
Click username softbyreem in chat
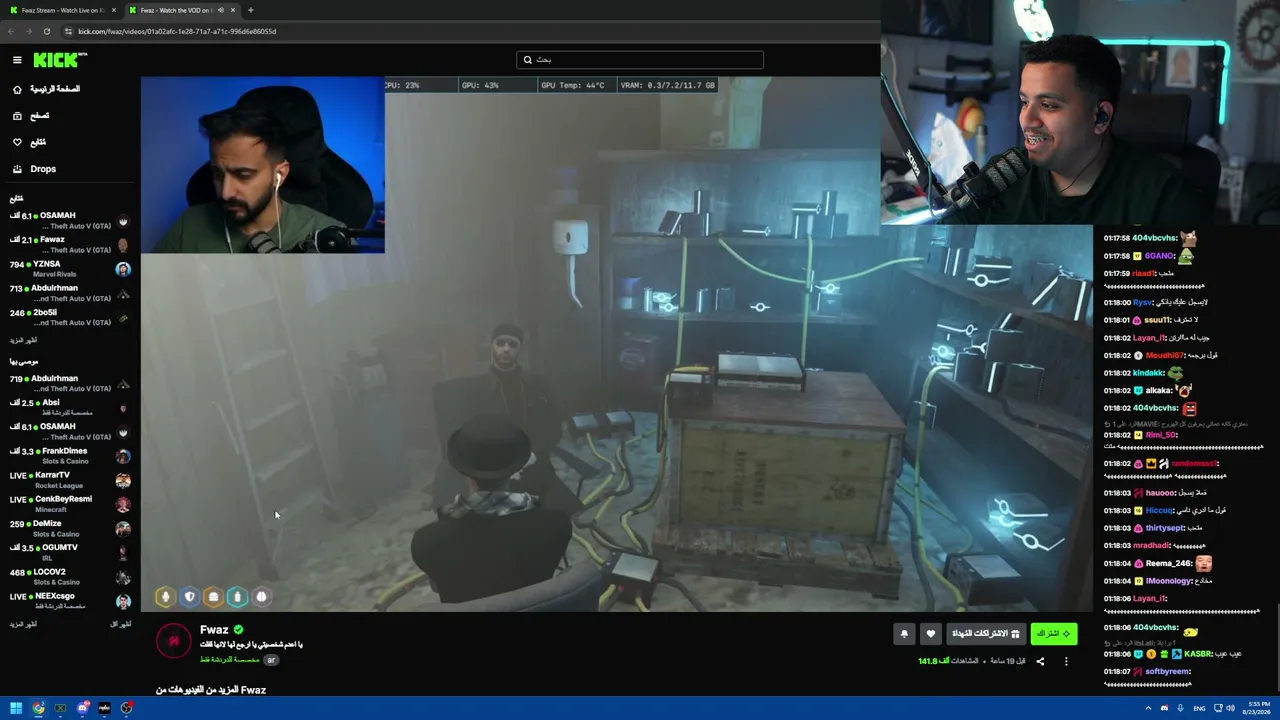click(x=1168, y=671)
